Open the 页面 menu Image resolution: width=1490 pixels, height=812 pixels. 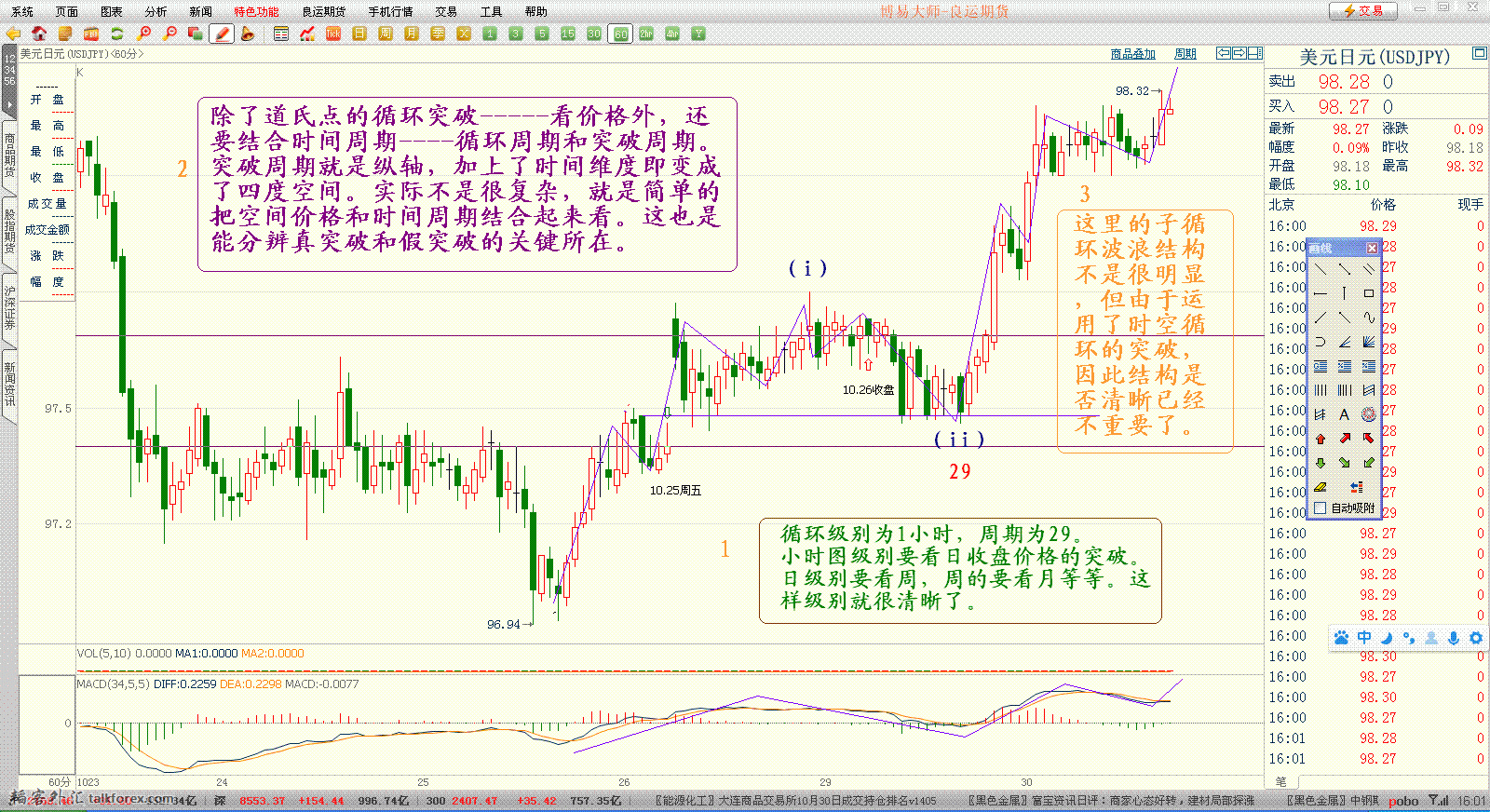click(x=66, y=11)
